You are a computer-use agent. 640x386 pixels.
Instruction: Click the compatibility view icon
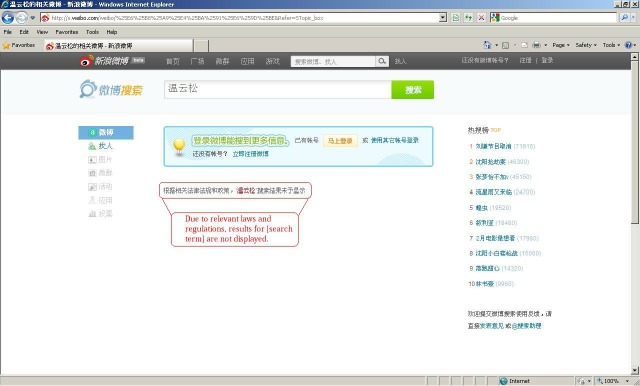(456, 18)
